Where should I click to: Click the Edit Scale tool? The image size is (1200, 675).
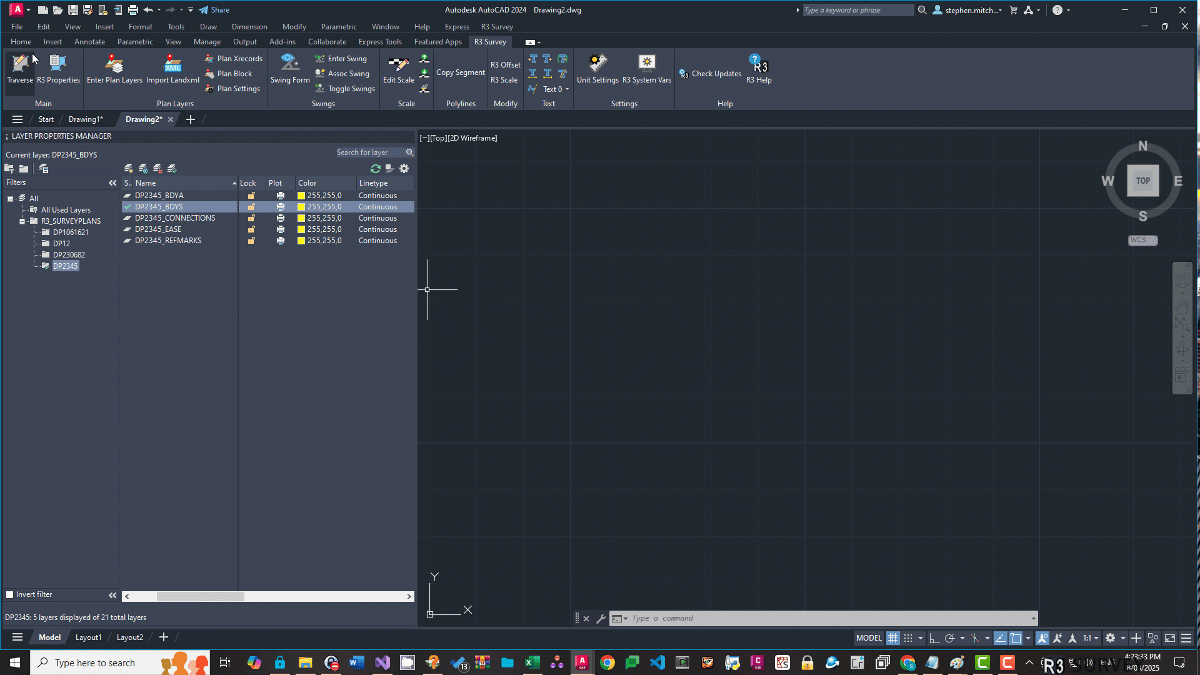pyautogui.click(x=399, y=69)
